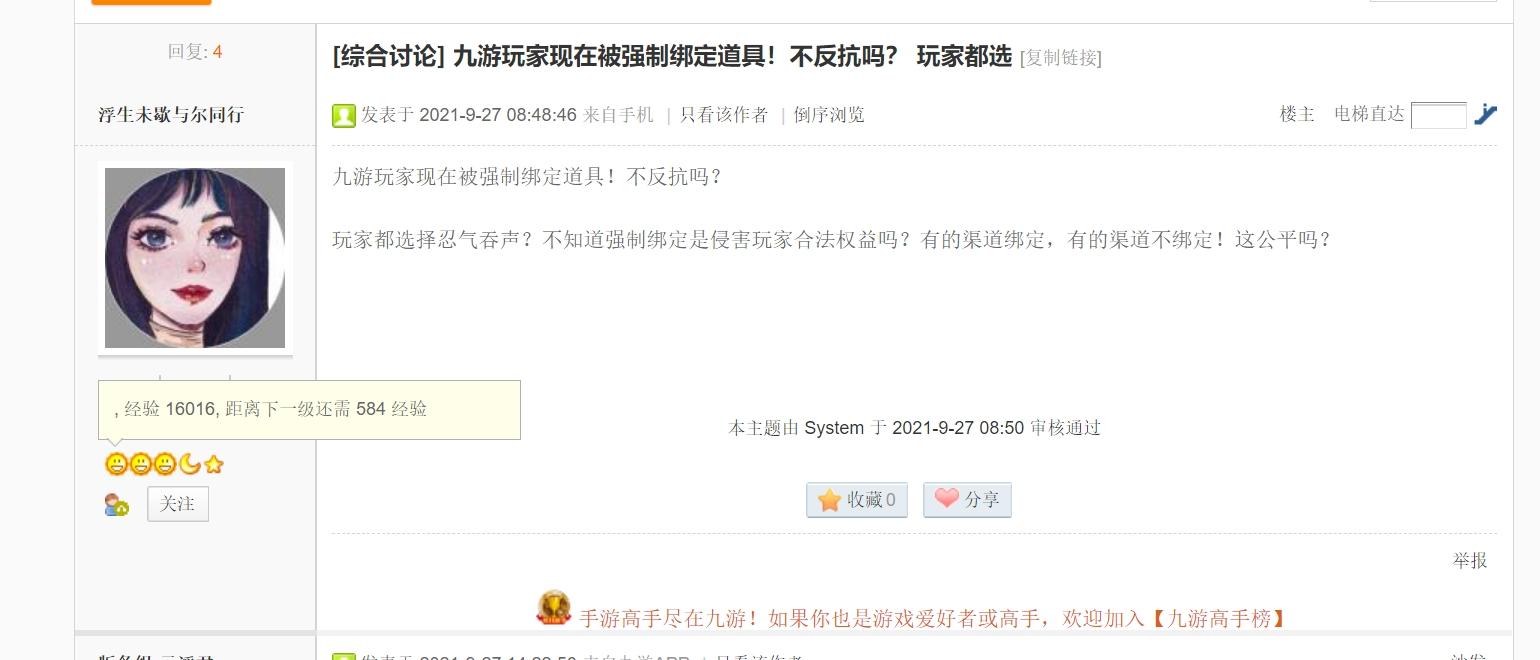The height and width of the screenshot is (660, 1540).
Task: Copy thread link via 复制链接
Action: pos(1060,58)
